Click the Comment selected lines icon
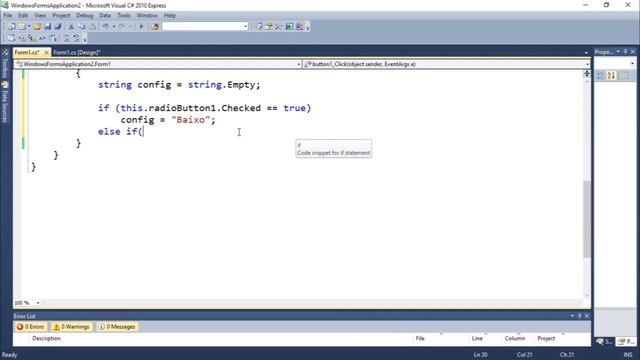The height and width of the screenshot is (360, 640). point(66,38)
